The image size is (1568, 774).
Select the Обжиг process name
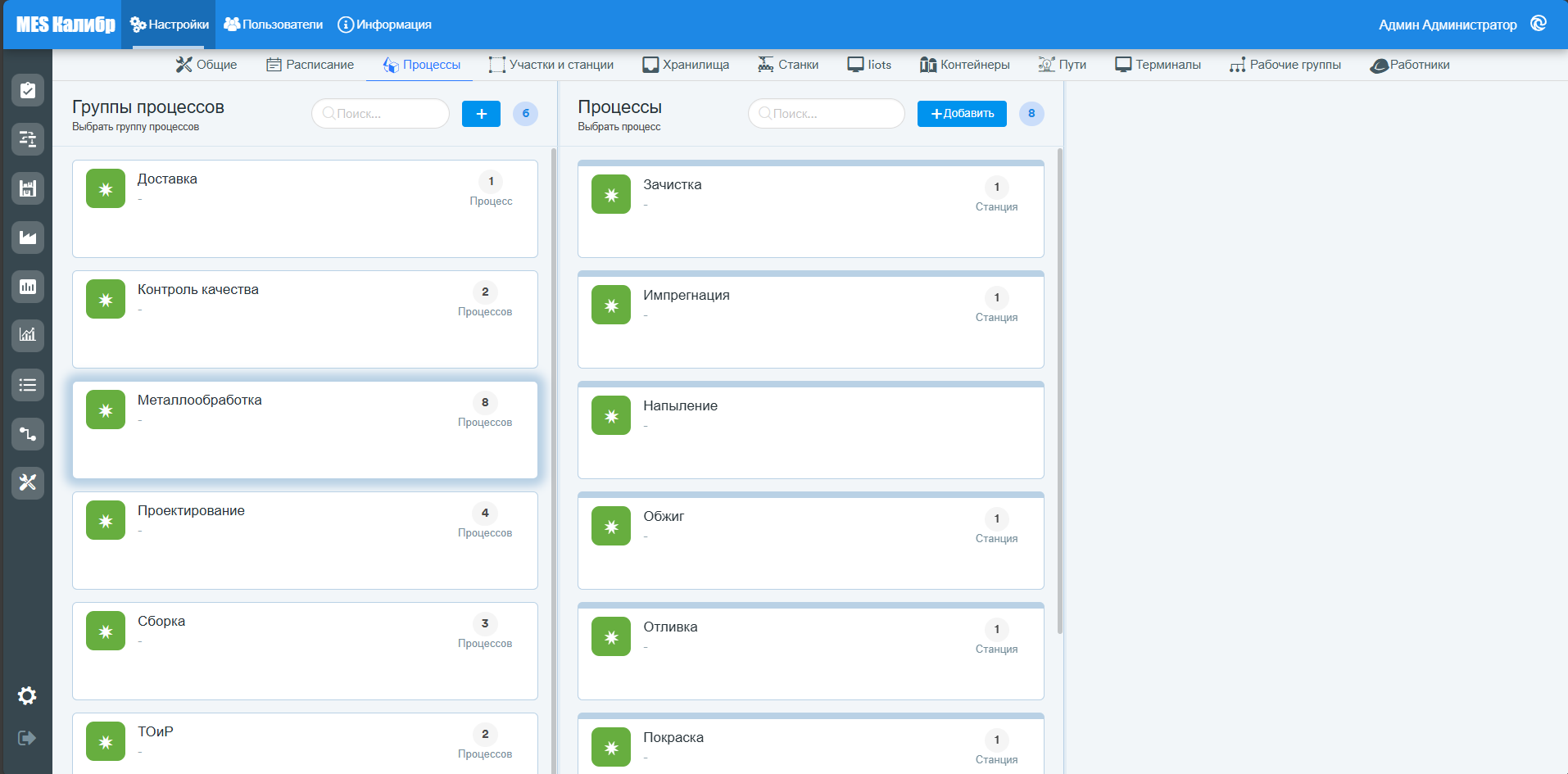[664, 517]
